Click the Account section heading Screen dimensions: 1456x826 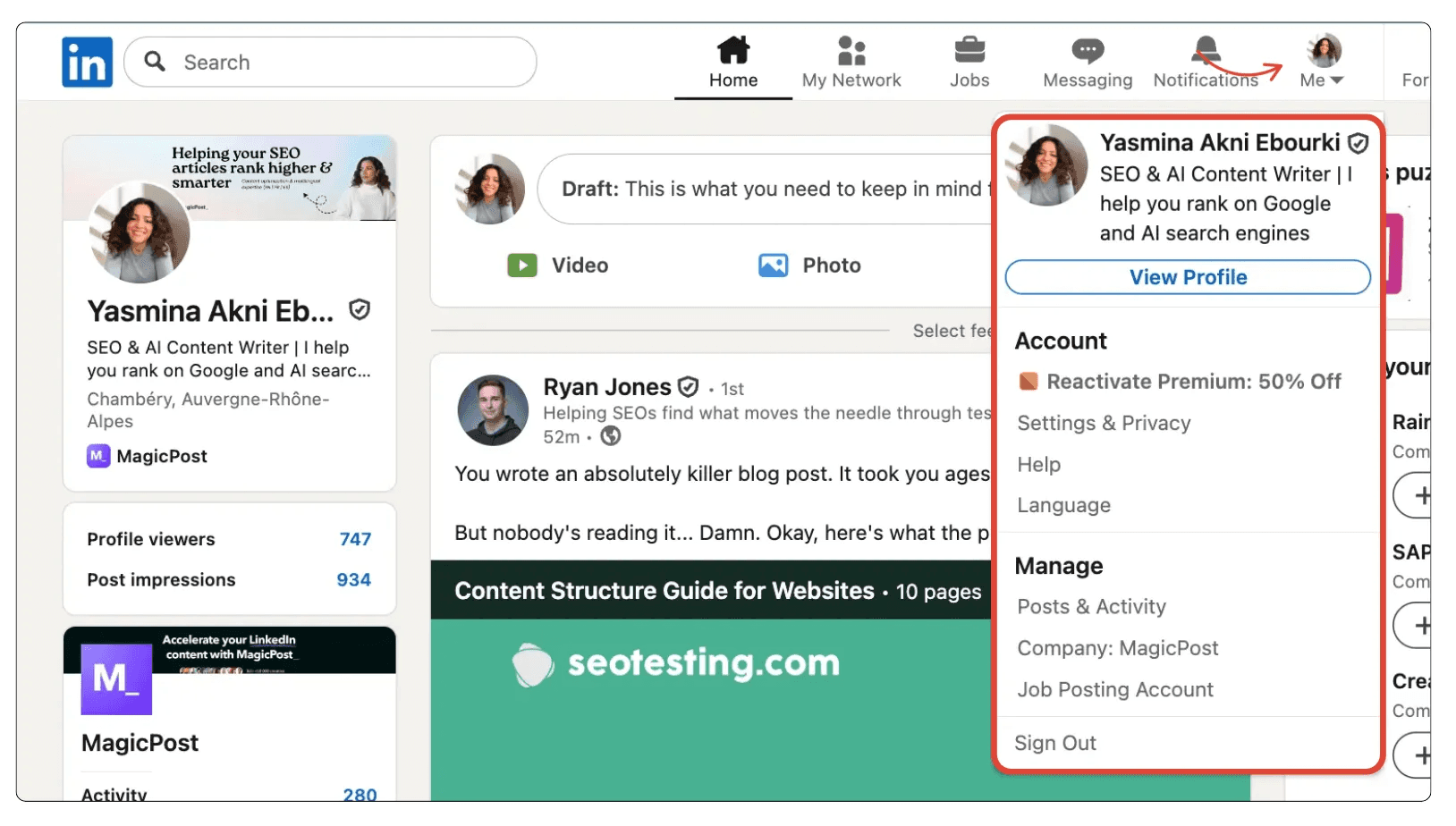point(1061,341)
